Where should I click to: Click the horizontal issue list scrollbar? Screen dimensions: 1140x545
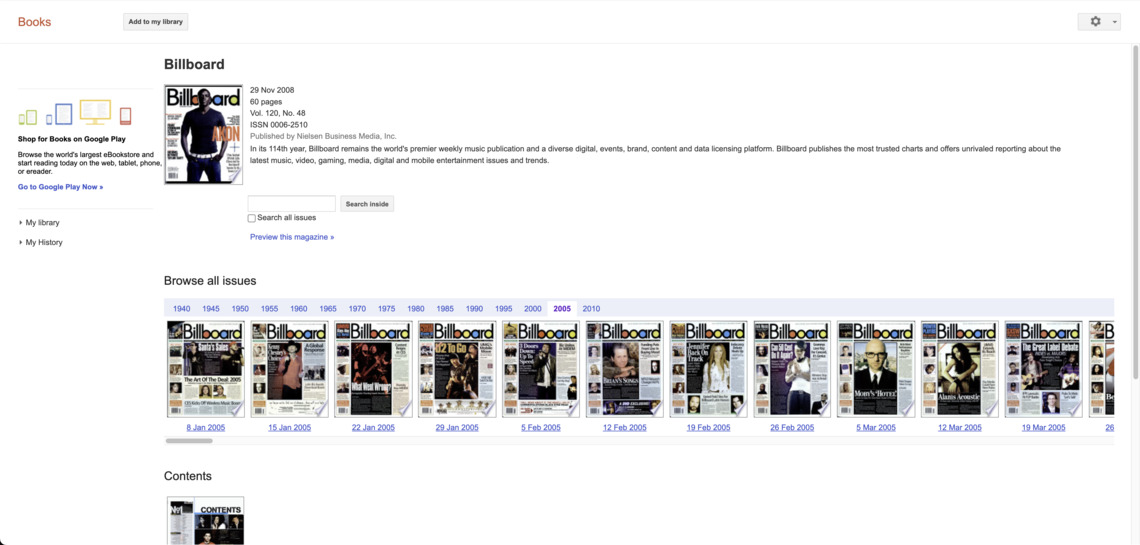coord(189,441)
